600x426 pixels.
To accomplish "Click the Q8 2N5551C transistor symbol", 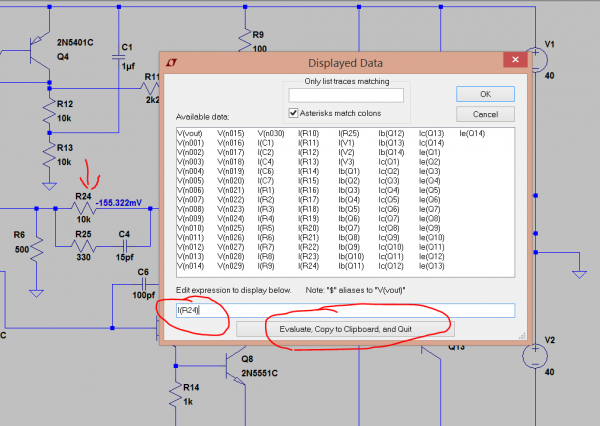I will tap(235, 366).
